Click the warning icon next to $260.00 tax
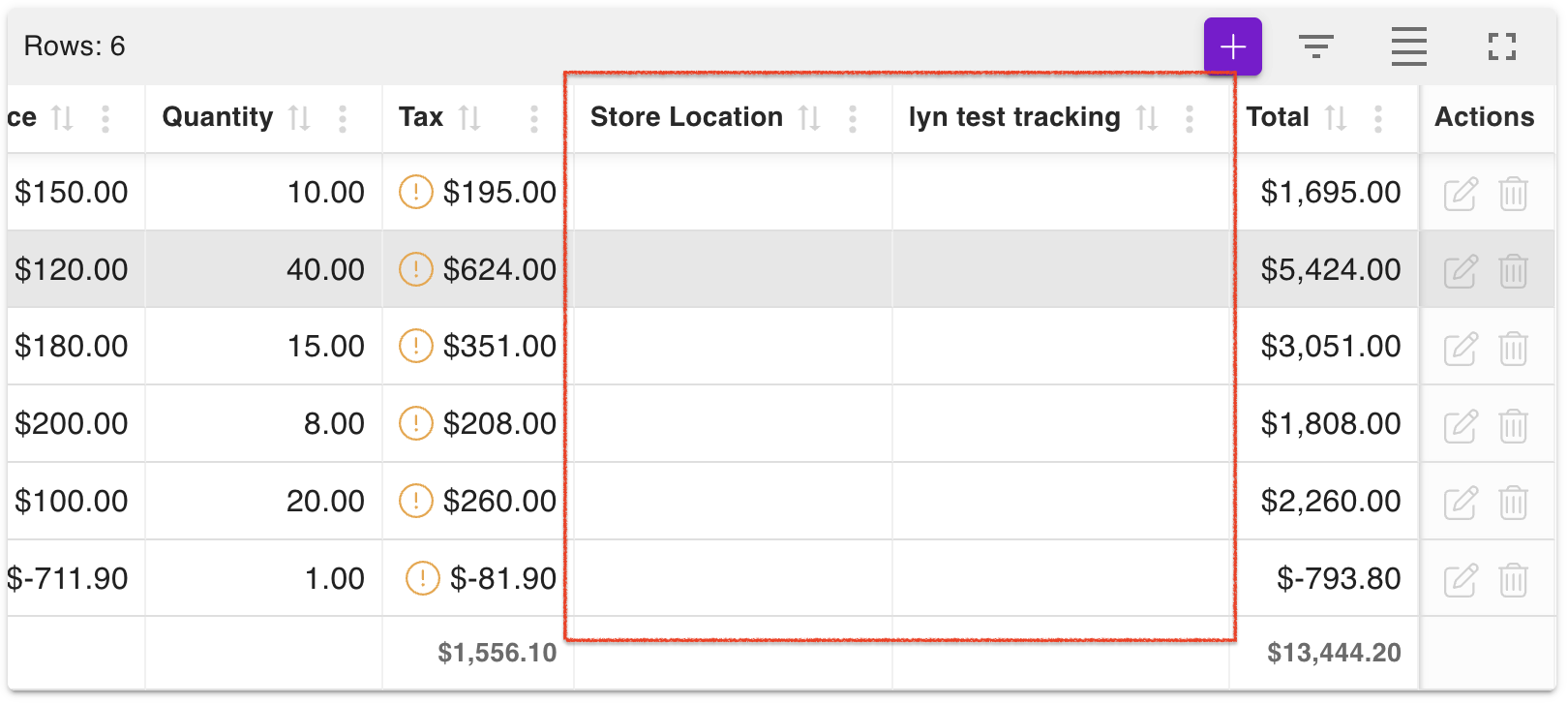 (416, 501)
